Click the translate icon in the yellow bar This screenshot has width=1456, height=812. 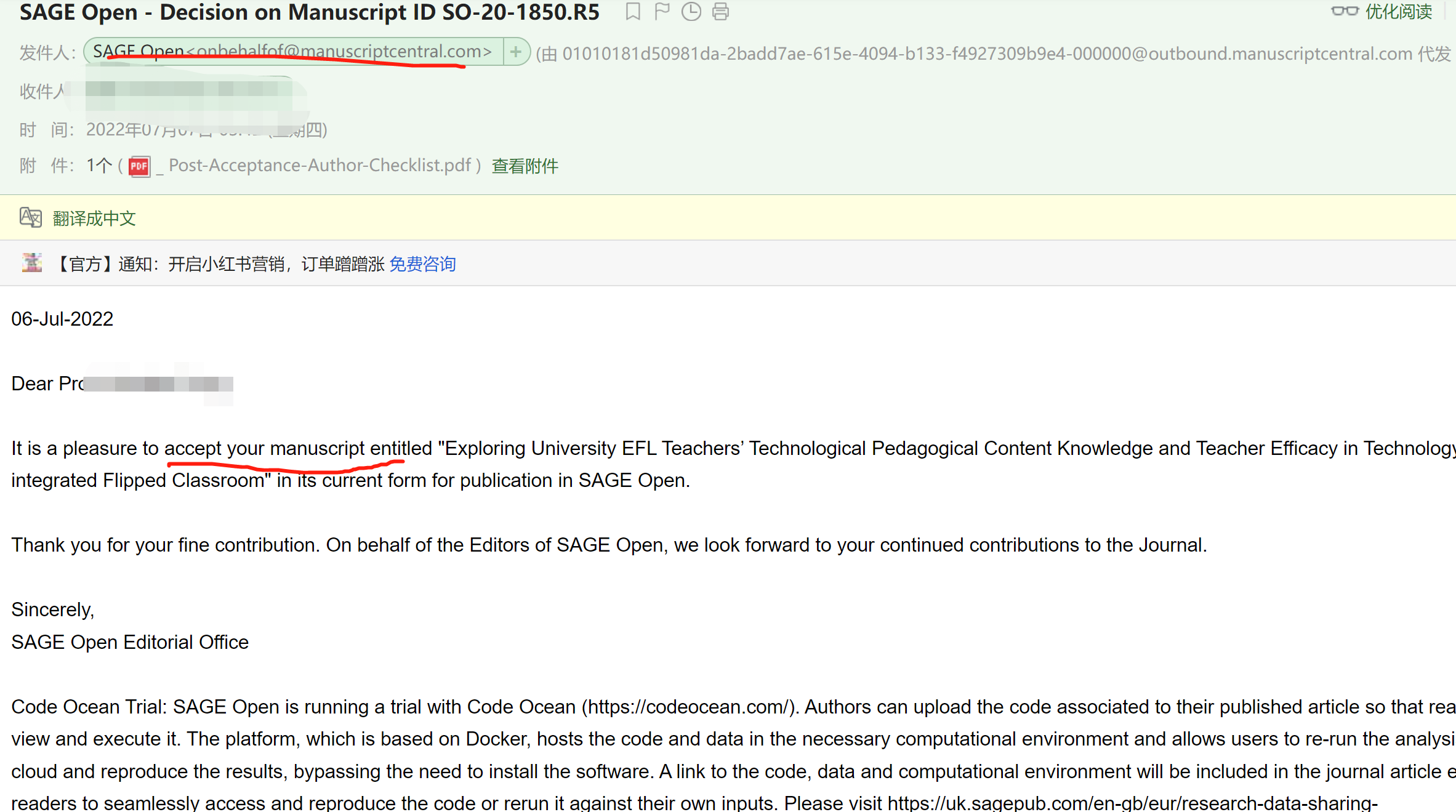30,217
